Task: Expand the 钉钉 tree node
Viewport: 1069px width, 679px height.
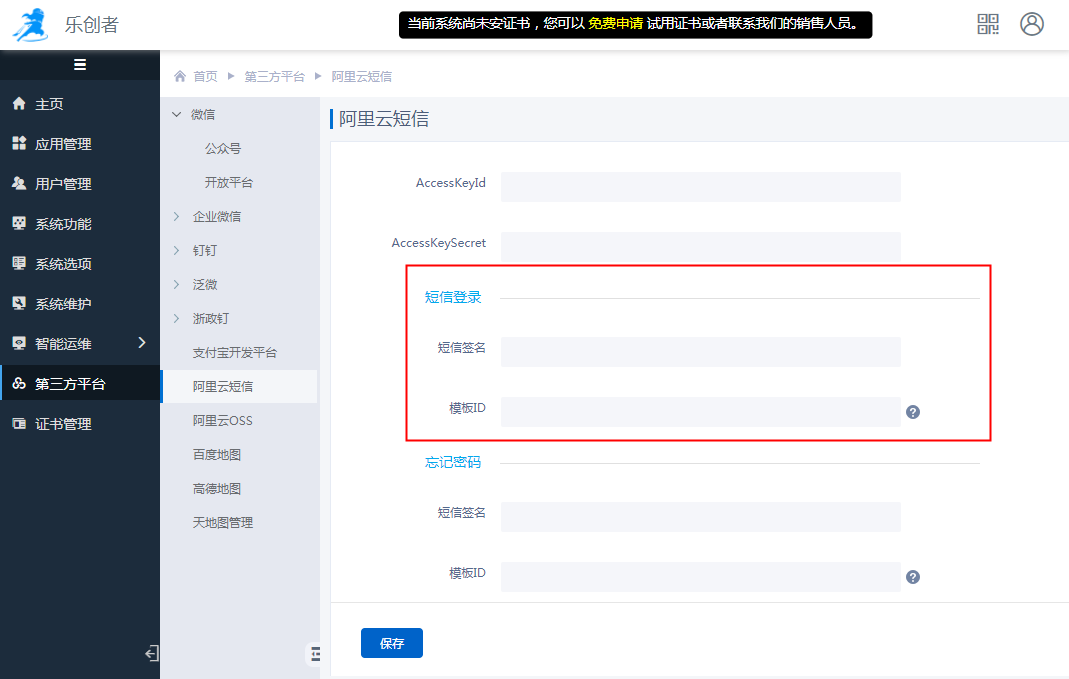Action: 177,251
